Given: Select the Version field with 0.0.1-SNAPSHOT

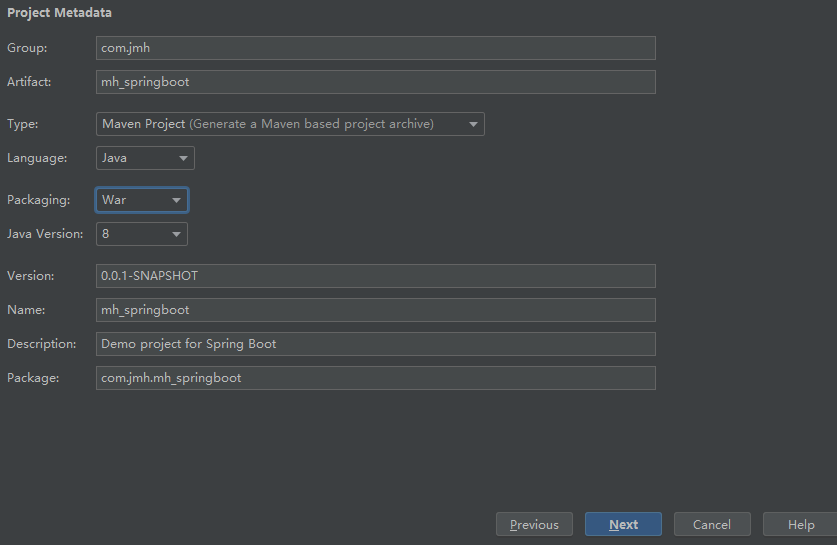Looking at the screenshot, I should tap(376, 276).
